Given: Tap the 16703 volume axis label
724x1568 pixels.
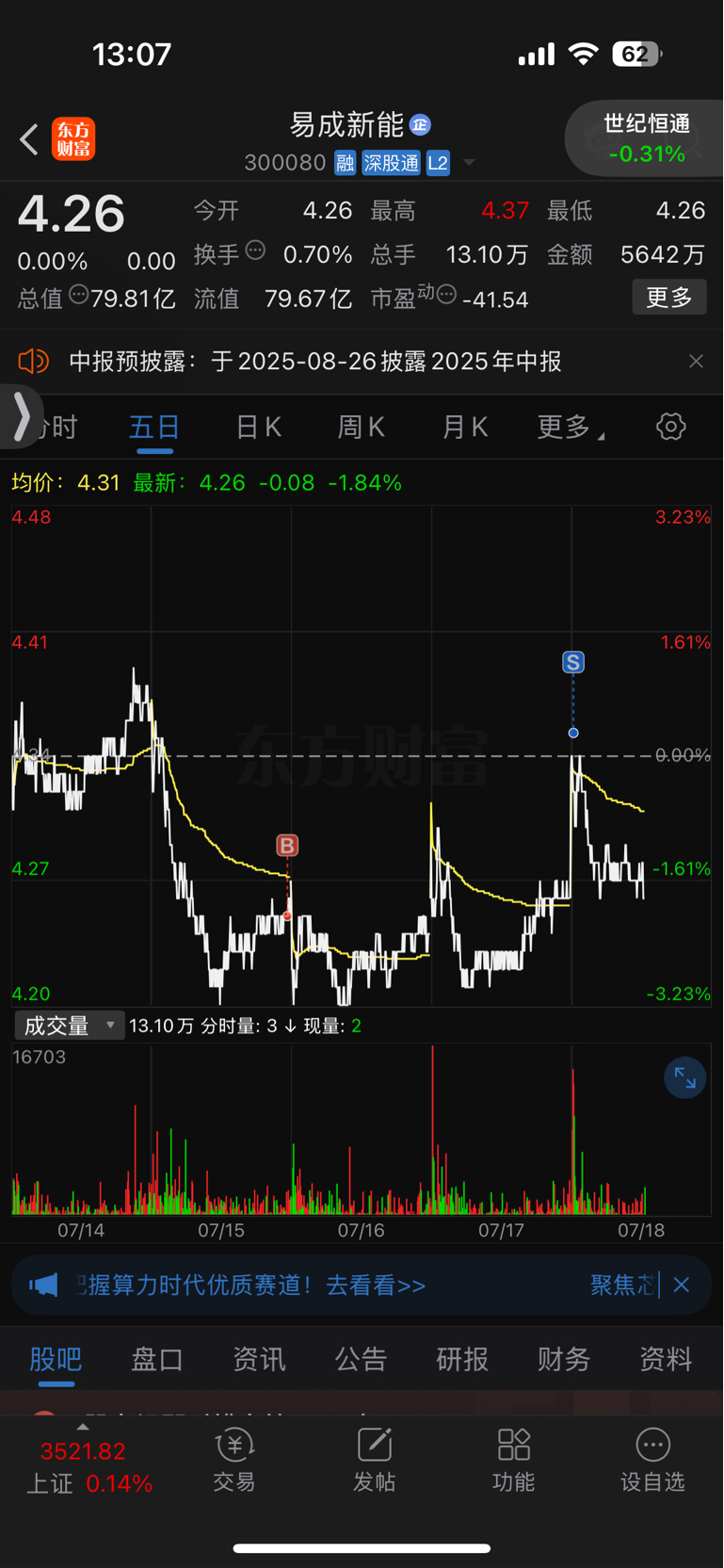Looking at the screenshot, I should tap(40, 1057).
